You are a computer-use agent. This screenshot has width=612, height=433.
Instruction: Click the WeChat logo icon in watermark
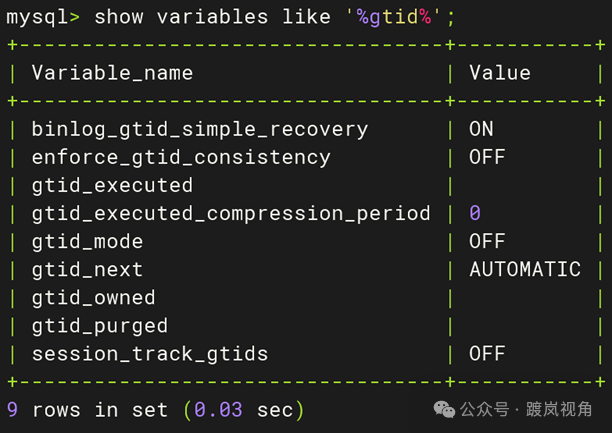pyautogui.click(x=444, y=410)
